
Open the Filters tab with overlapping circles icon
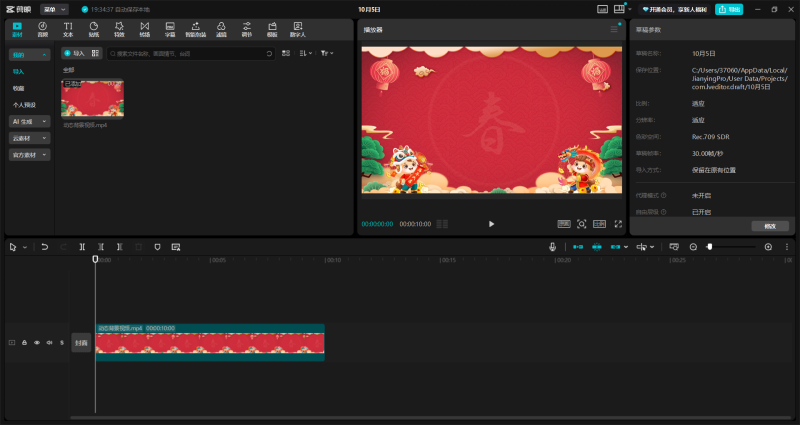click(221, 30)
